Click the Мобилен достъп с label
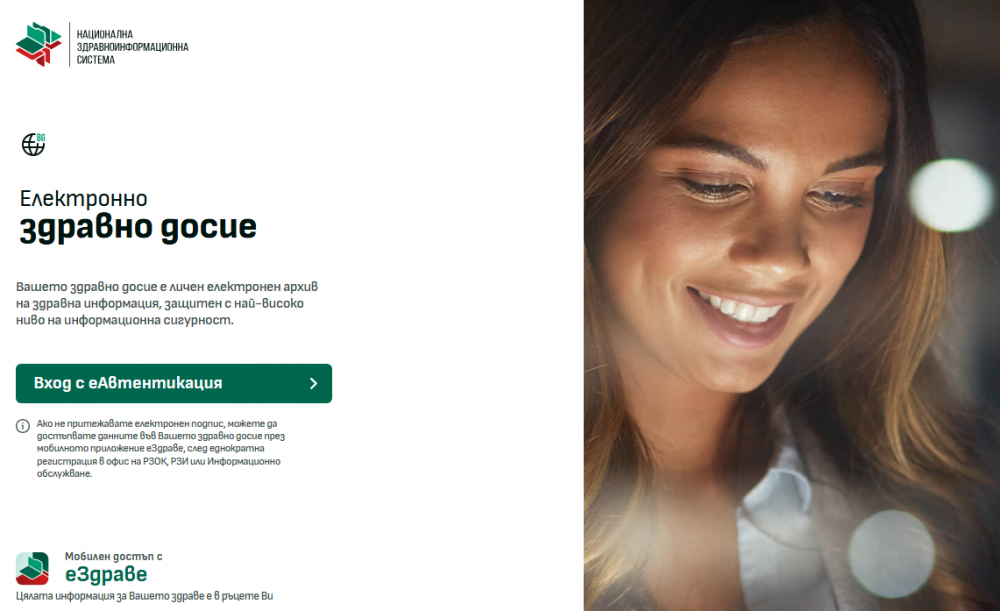The width and height of the screenshot is (1000, 611). coord(114,556)
